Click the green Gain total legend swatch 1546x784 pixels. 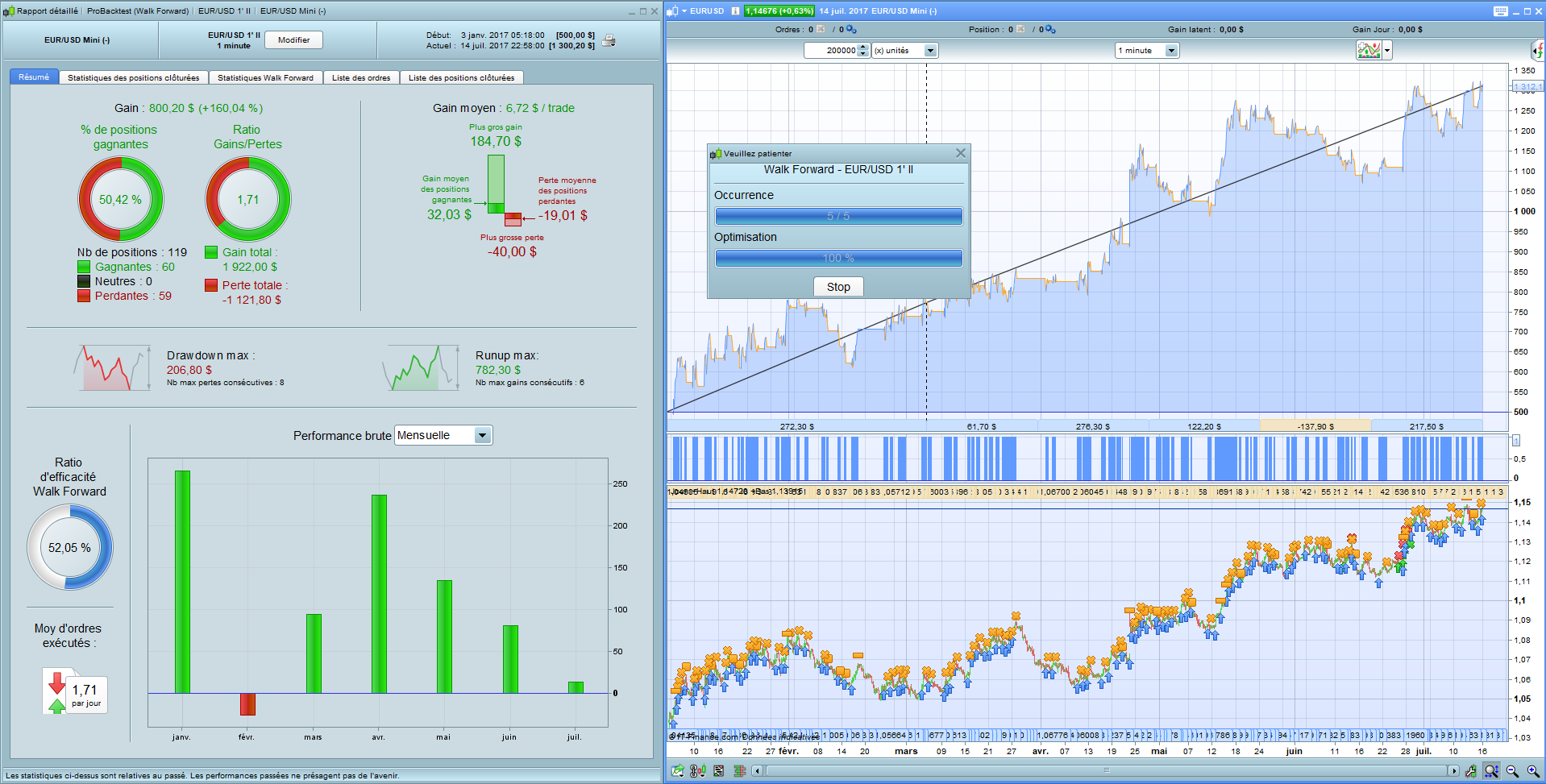[211, 252]
